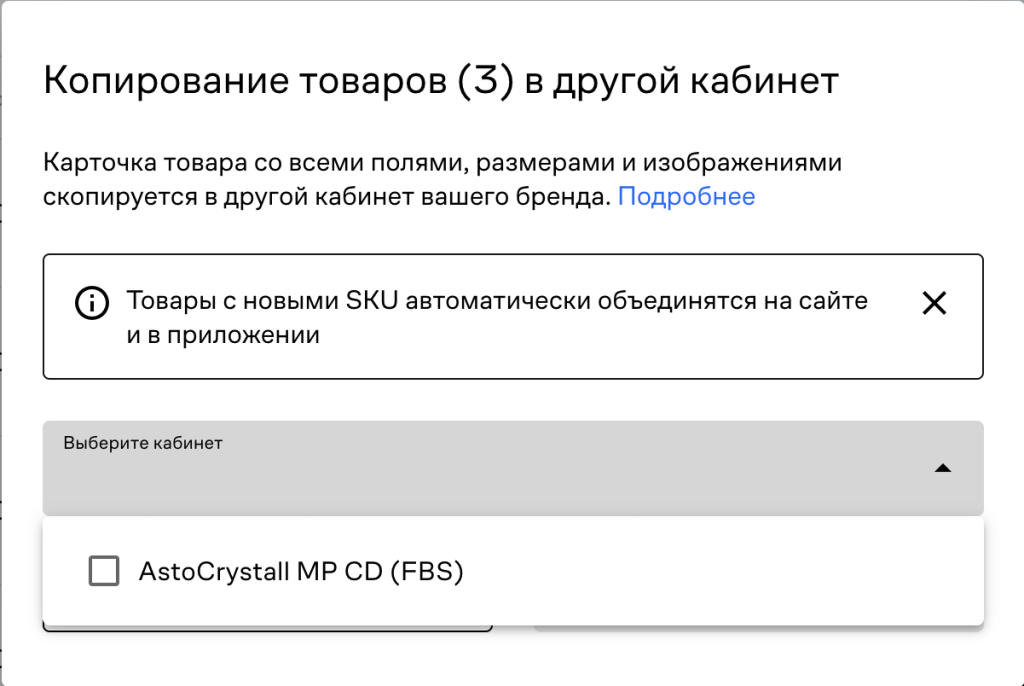Click the "(3)" product count in the title
Viewport: 1024px width, 686px height.
click(x=486, y=81)
